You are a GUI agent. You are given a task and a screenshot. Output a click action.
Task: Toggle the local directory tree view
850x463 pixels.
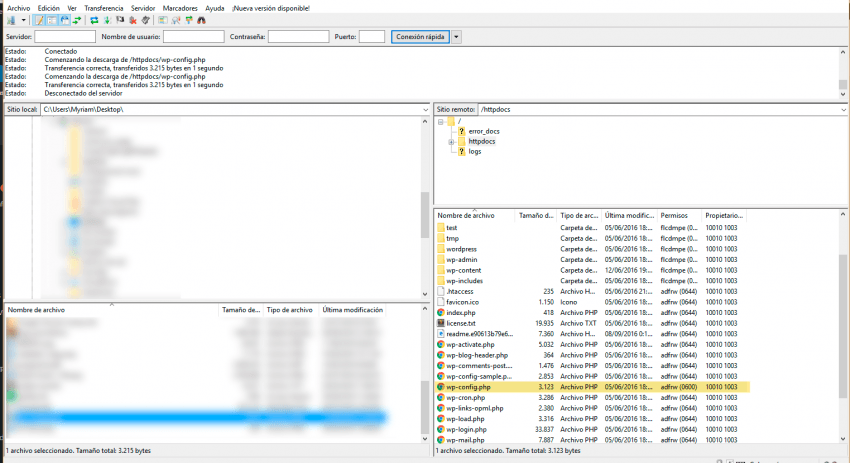click(x=52, y=20)
